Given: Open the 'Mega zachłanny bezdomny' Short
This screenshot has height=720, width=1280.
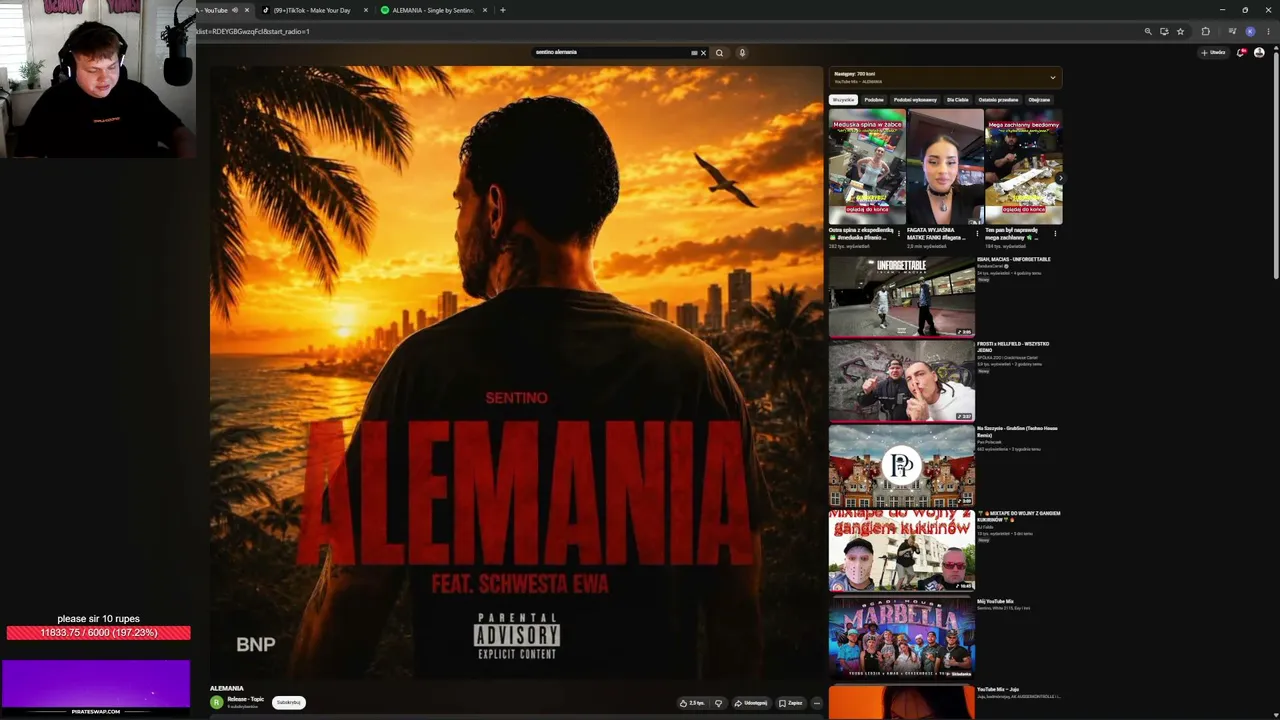Looking at the screenshot, I should 1024,167.
